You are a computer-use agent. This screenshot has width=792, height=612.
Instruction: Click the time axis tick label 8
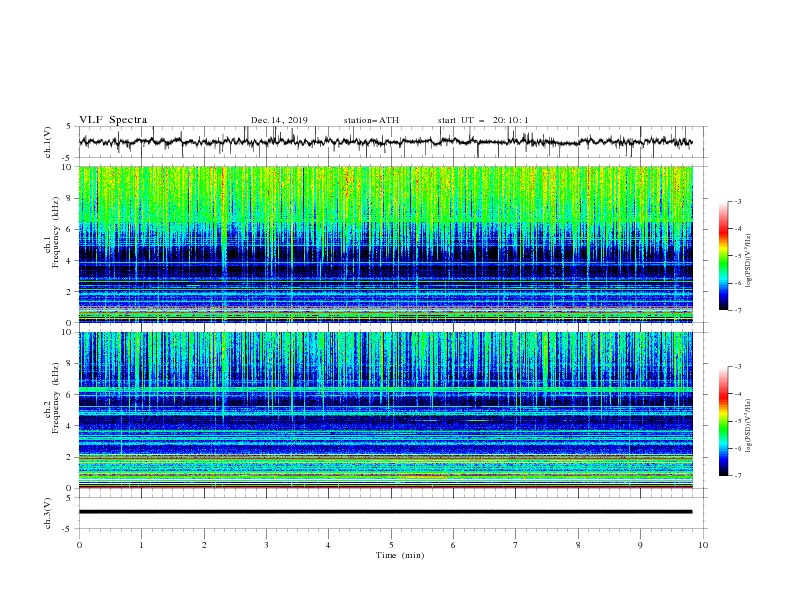[578, 545]
